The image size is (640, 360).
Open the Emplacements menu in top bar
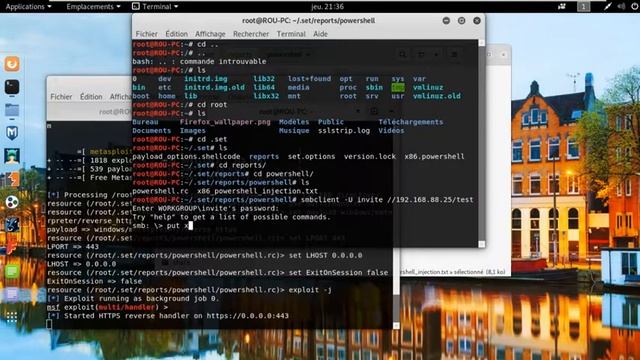tap(93, 7)
